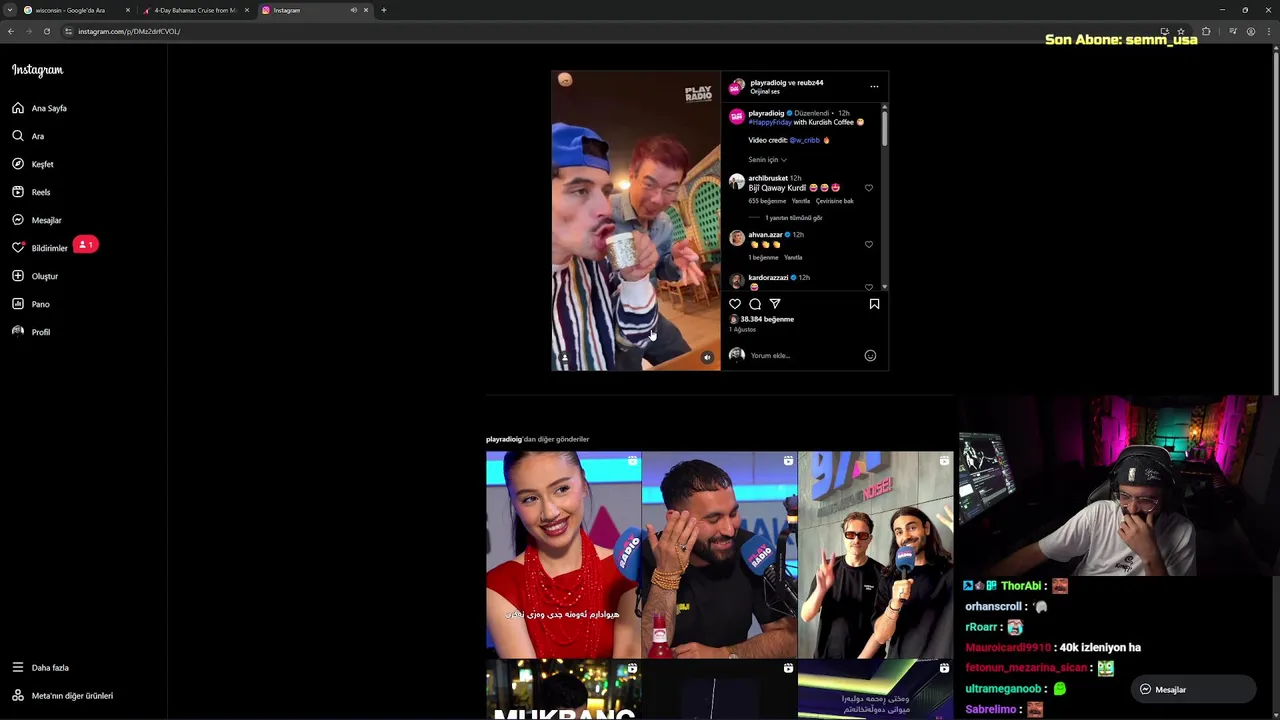The width and height of the screenshot is (1280, 720).
Task: Open @w_cribb profile mention
Action: (805, 140)
